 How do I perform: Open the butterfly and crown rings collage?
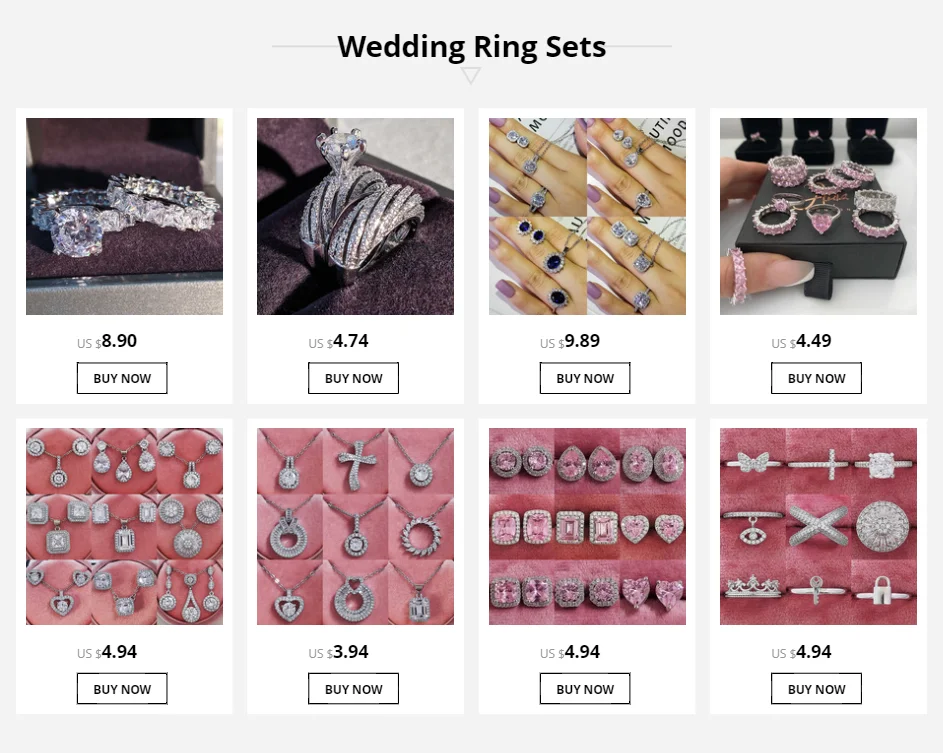click(x=819, y=526)
